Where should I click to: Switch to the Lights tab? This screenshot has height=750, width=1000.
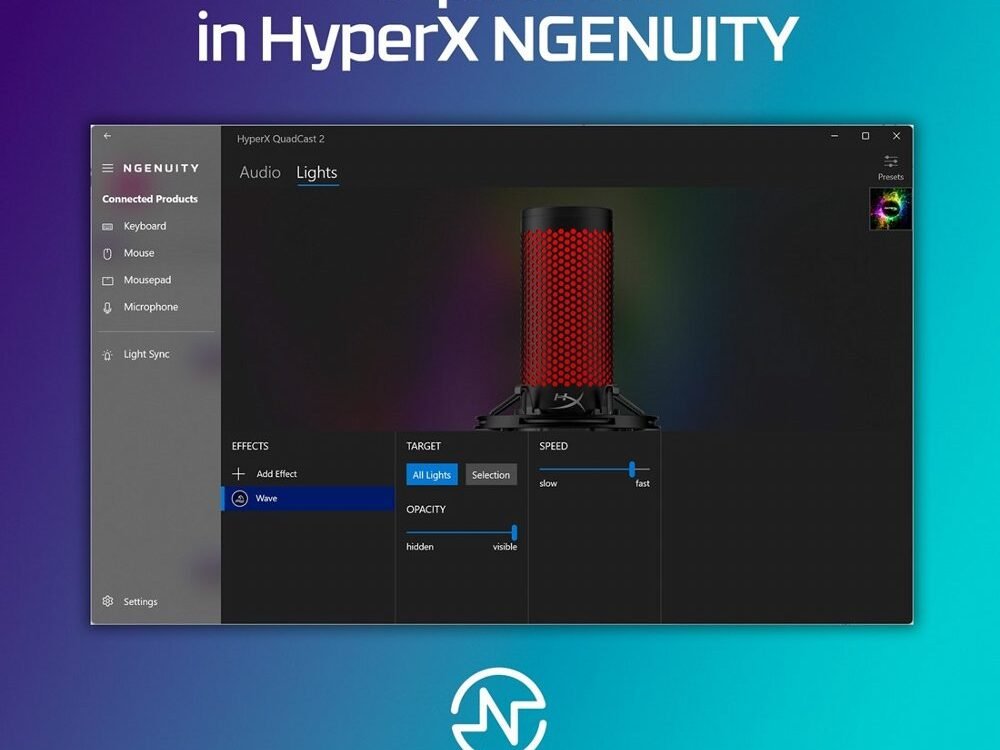[317, 173]
